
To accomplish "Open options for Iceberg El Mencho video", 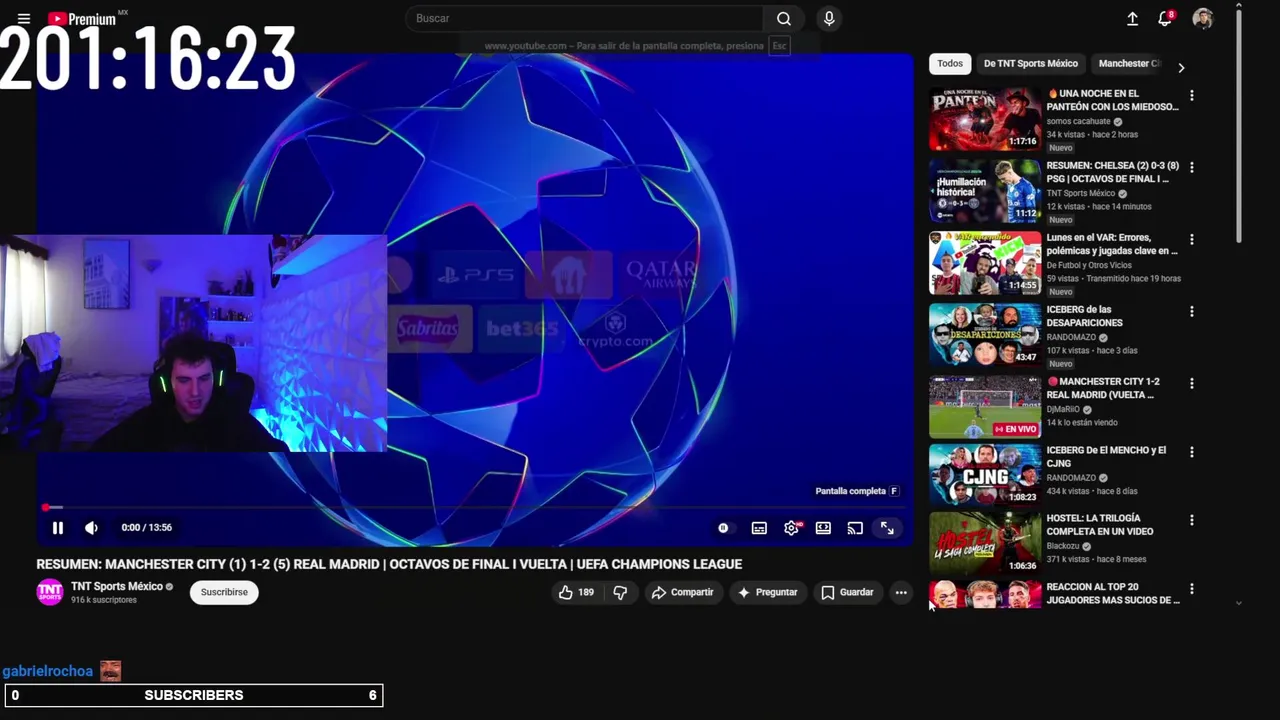I will click(x=1191, y=452).
